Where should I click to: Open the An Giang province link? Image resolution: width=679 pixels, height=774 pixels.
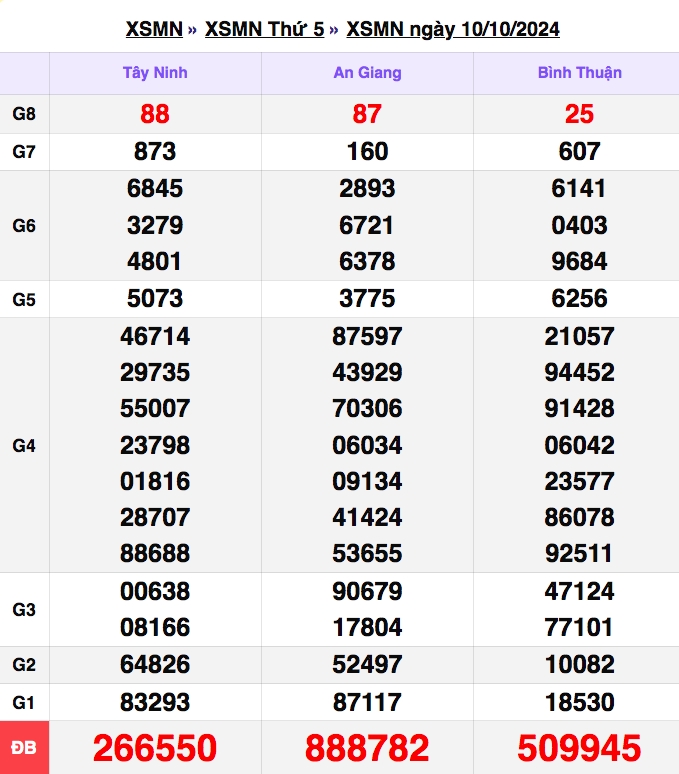367,73
